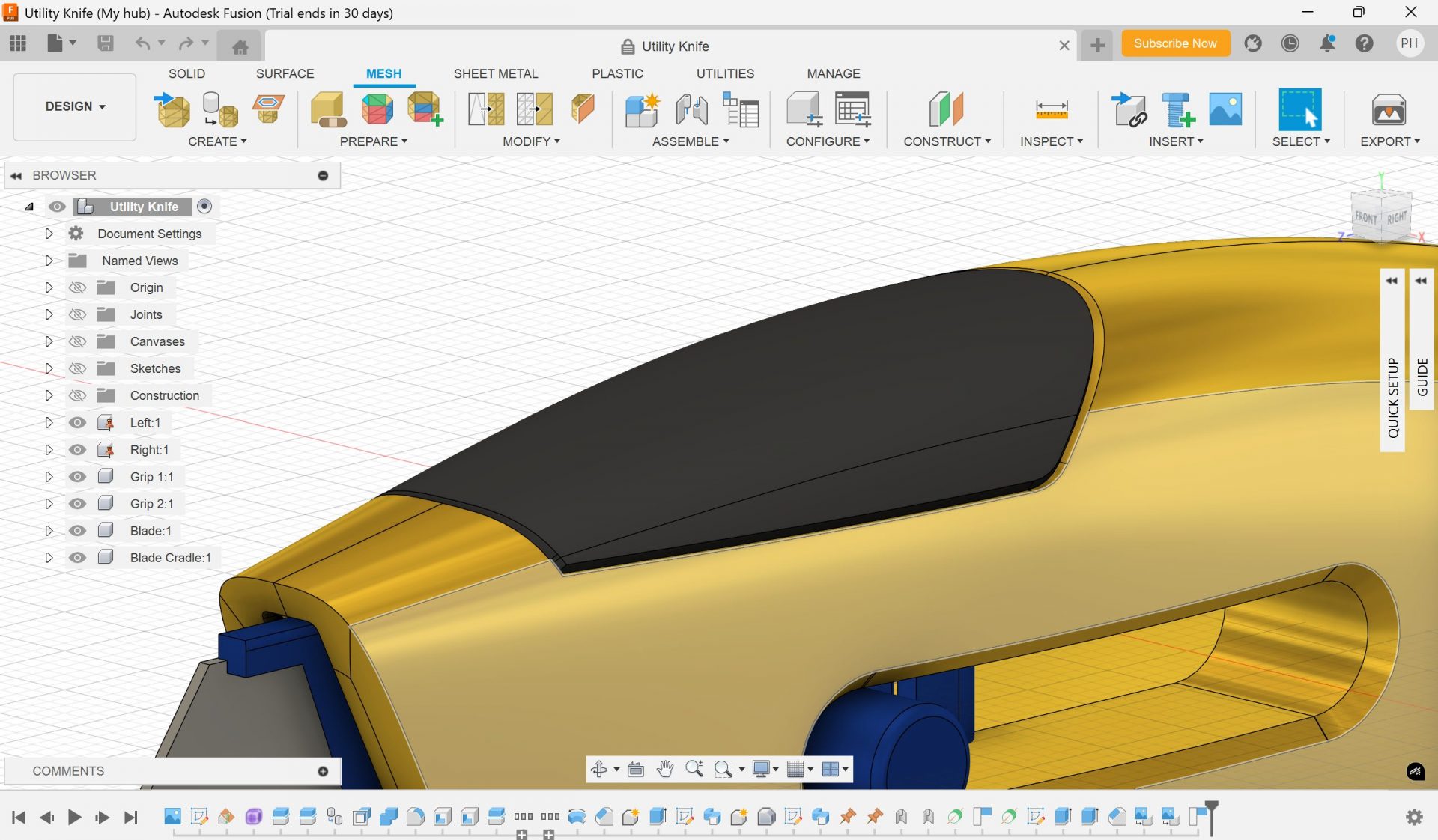The height and width of the screenshot is (840, 1438).
Task: Select the Zoom tool in navigation bar
Action: pos(694,769)
